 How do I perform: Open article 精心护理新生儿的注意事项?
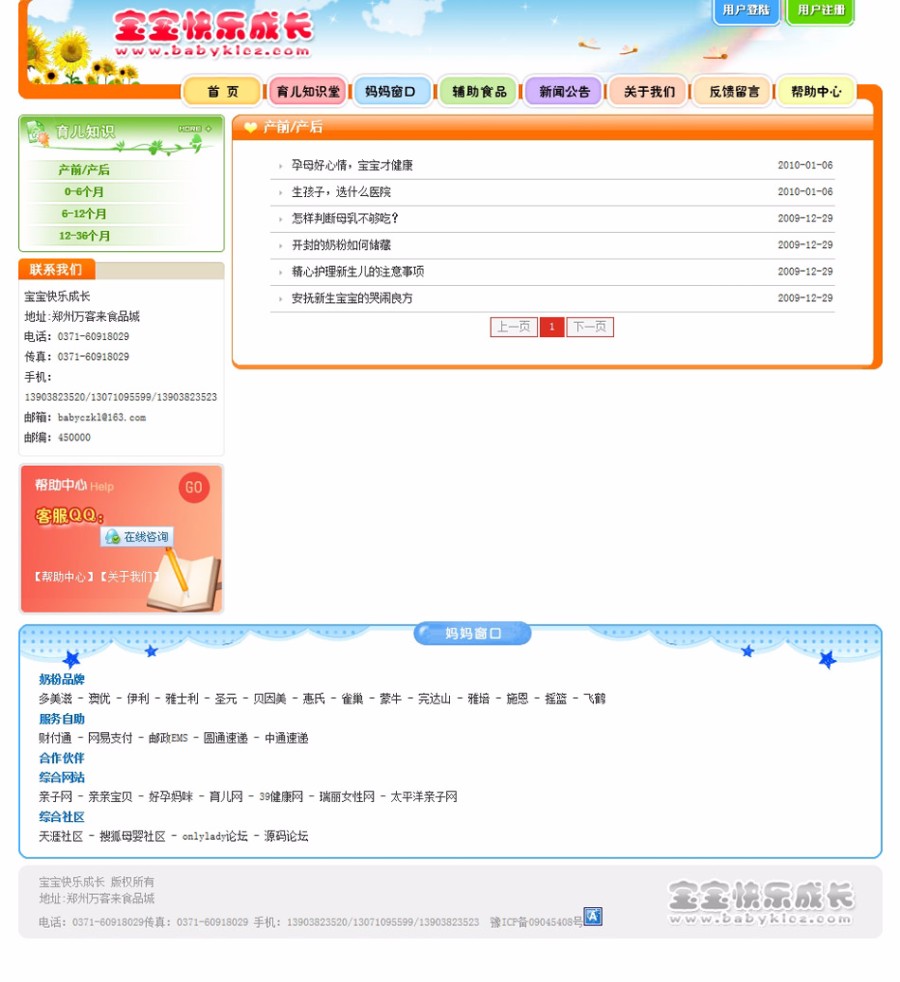pos(358,271)
